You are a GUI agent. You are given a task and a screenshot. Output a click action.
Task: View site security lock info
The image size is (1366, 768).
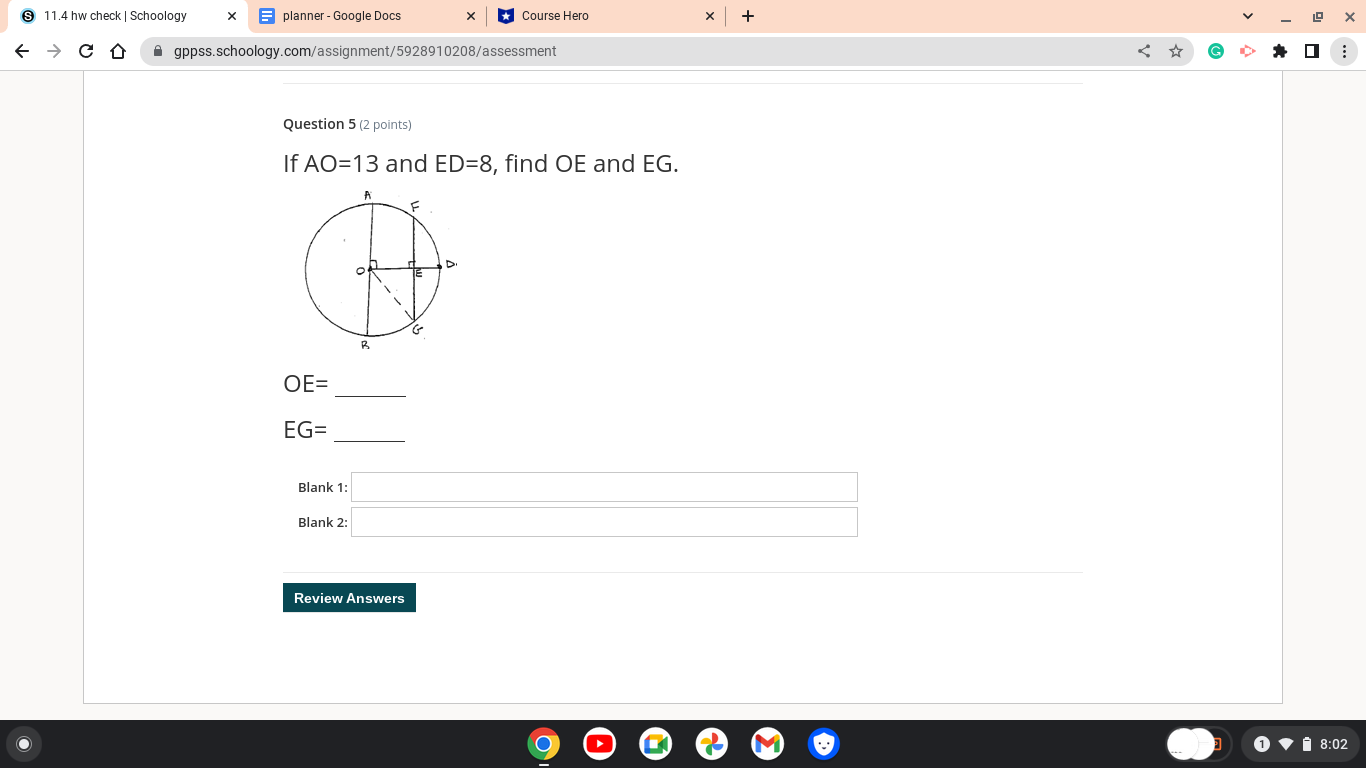point(157,51)
